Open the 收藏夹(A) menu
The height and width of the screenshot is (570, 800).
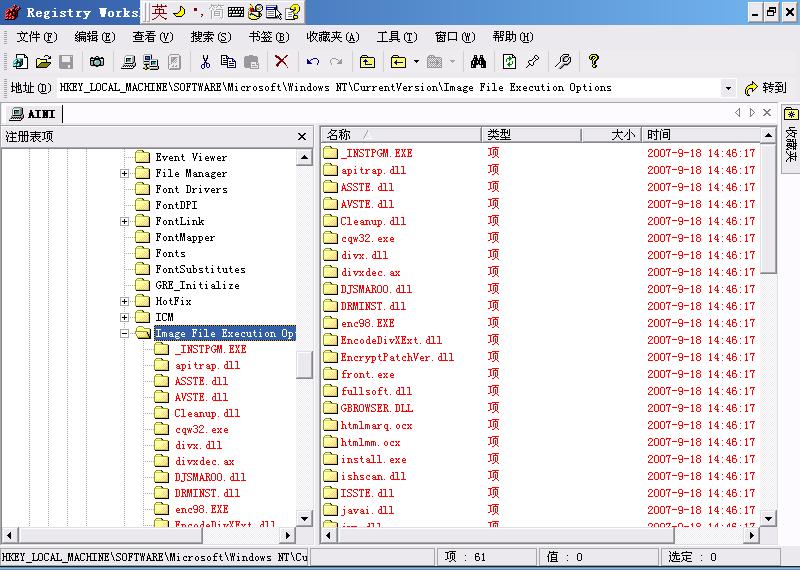pyautogui.click(x=332, y=37)
